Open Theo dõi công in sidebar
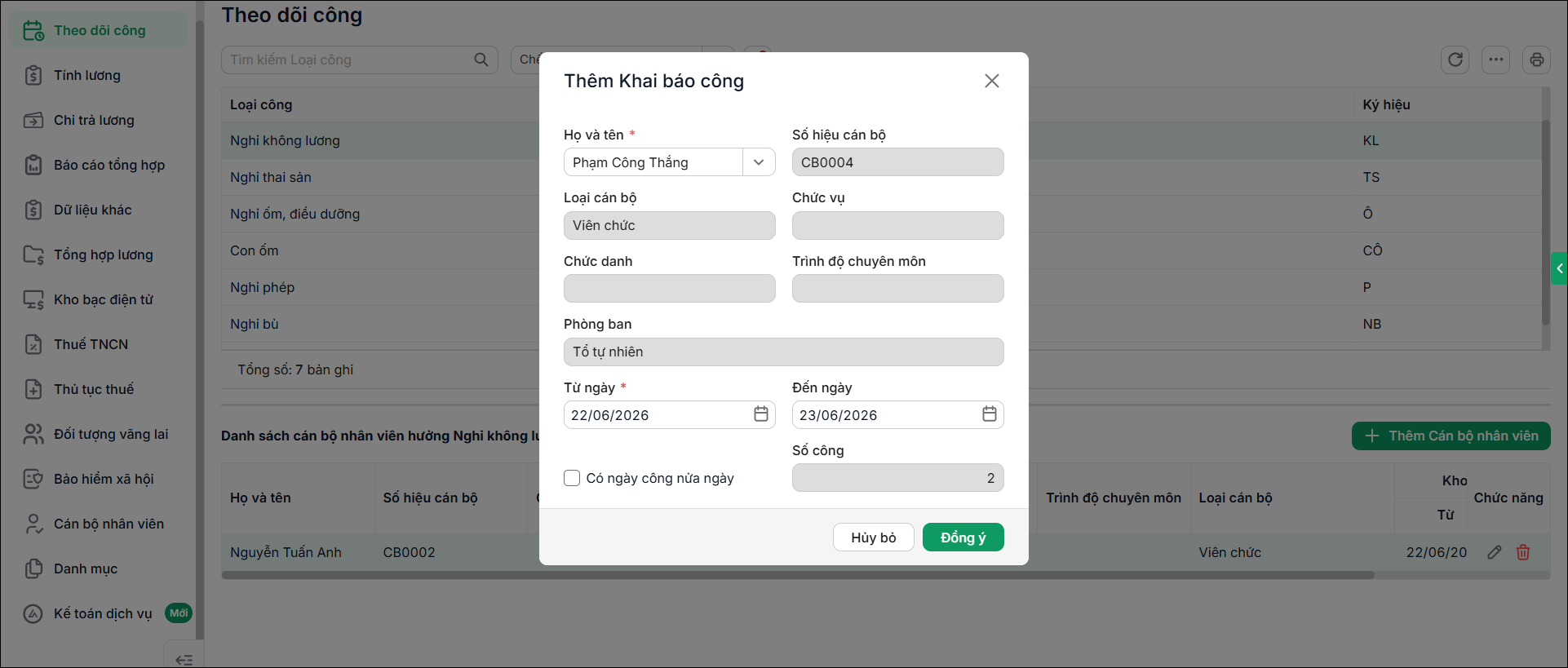This screenshot has width=1568, height=668. [x=99, y=31]
